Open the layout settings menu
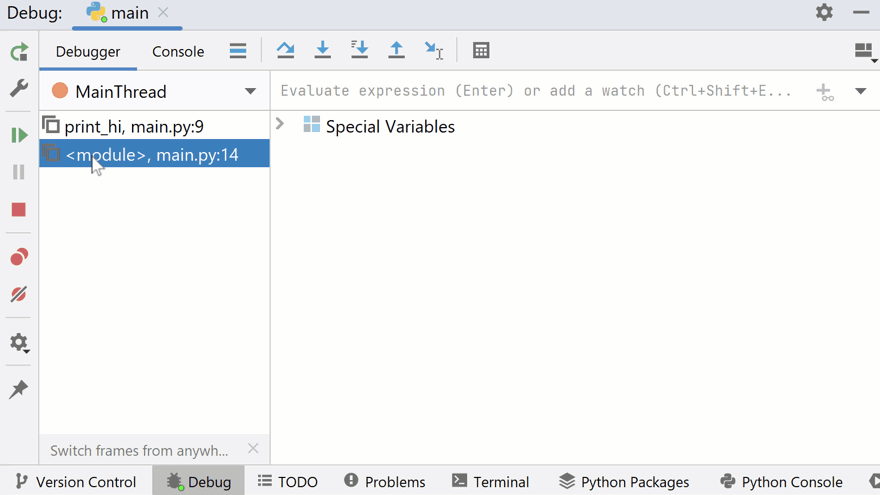Screen dimensions: 880x495 pos(865,52)
